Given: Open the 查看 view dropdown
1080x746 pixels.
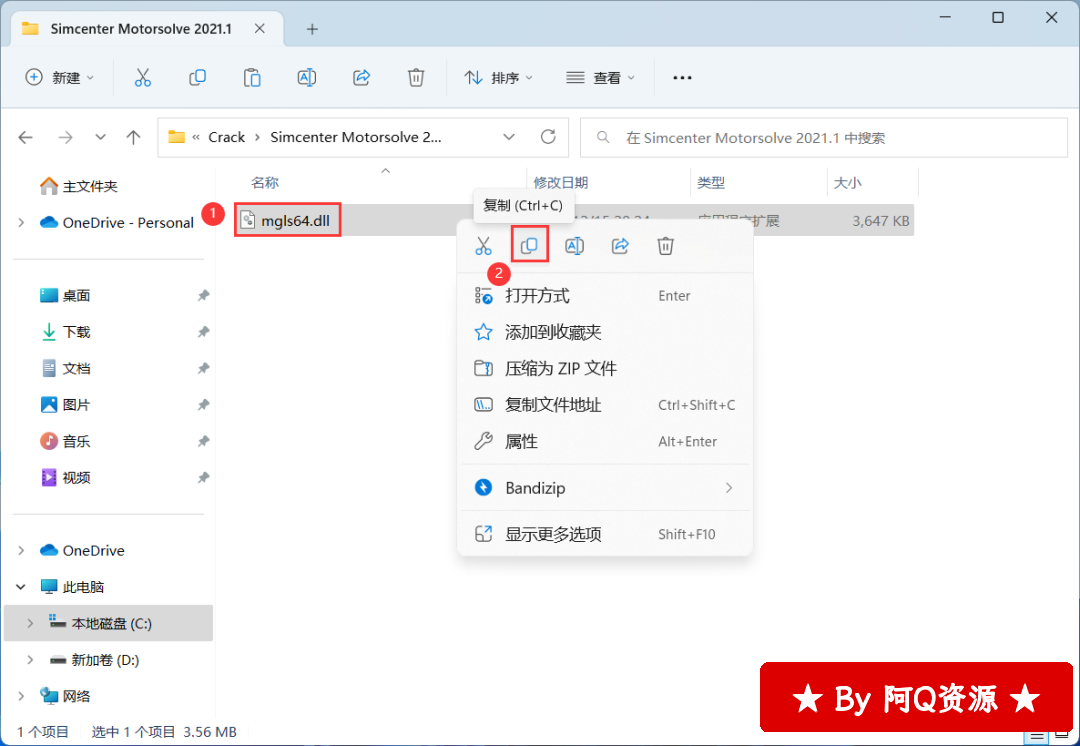Looking at the screenshot, I should (600, 78).
